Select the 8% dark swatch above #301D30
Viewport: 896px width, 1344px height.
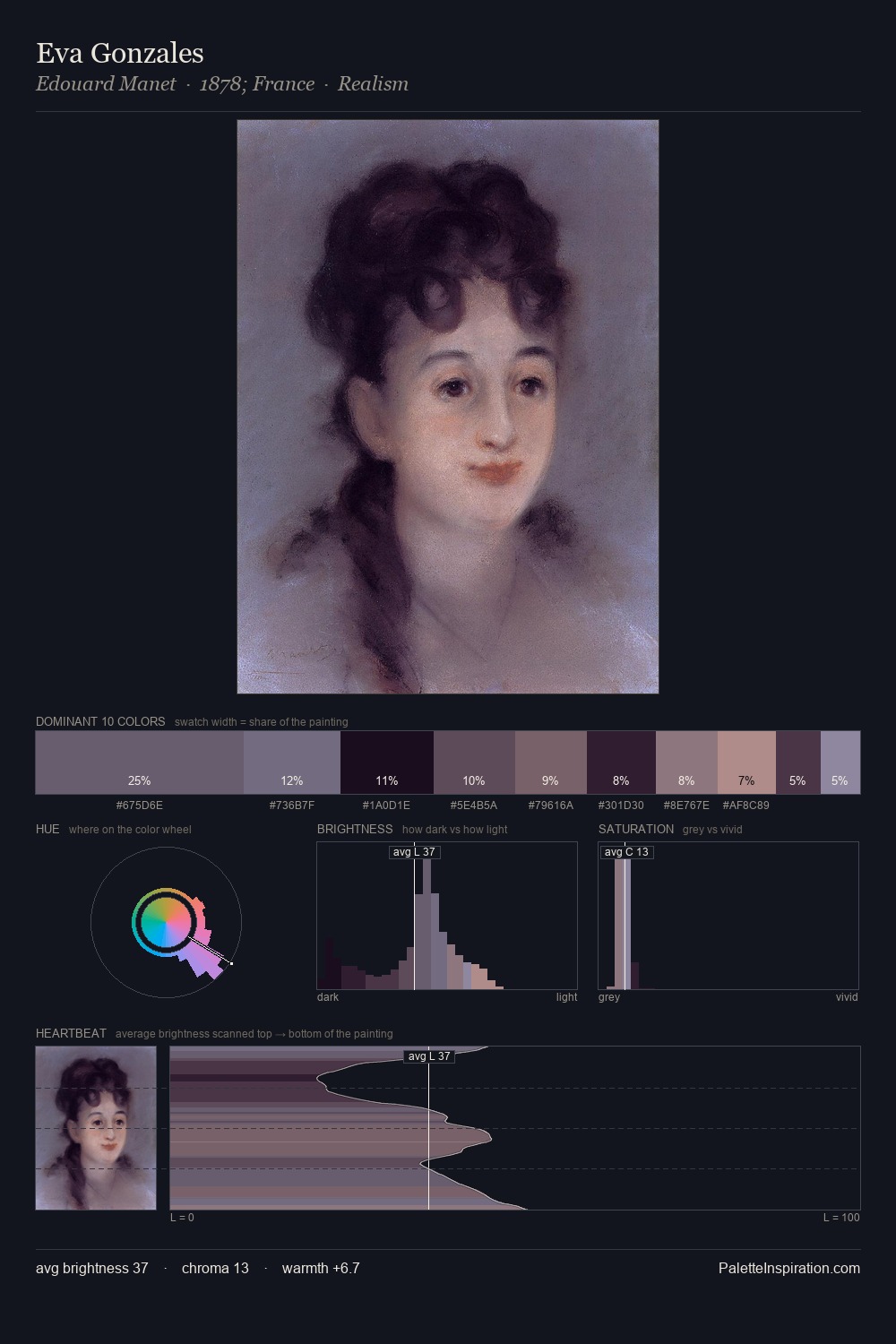point(621,762)
